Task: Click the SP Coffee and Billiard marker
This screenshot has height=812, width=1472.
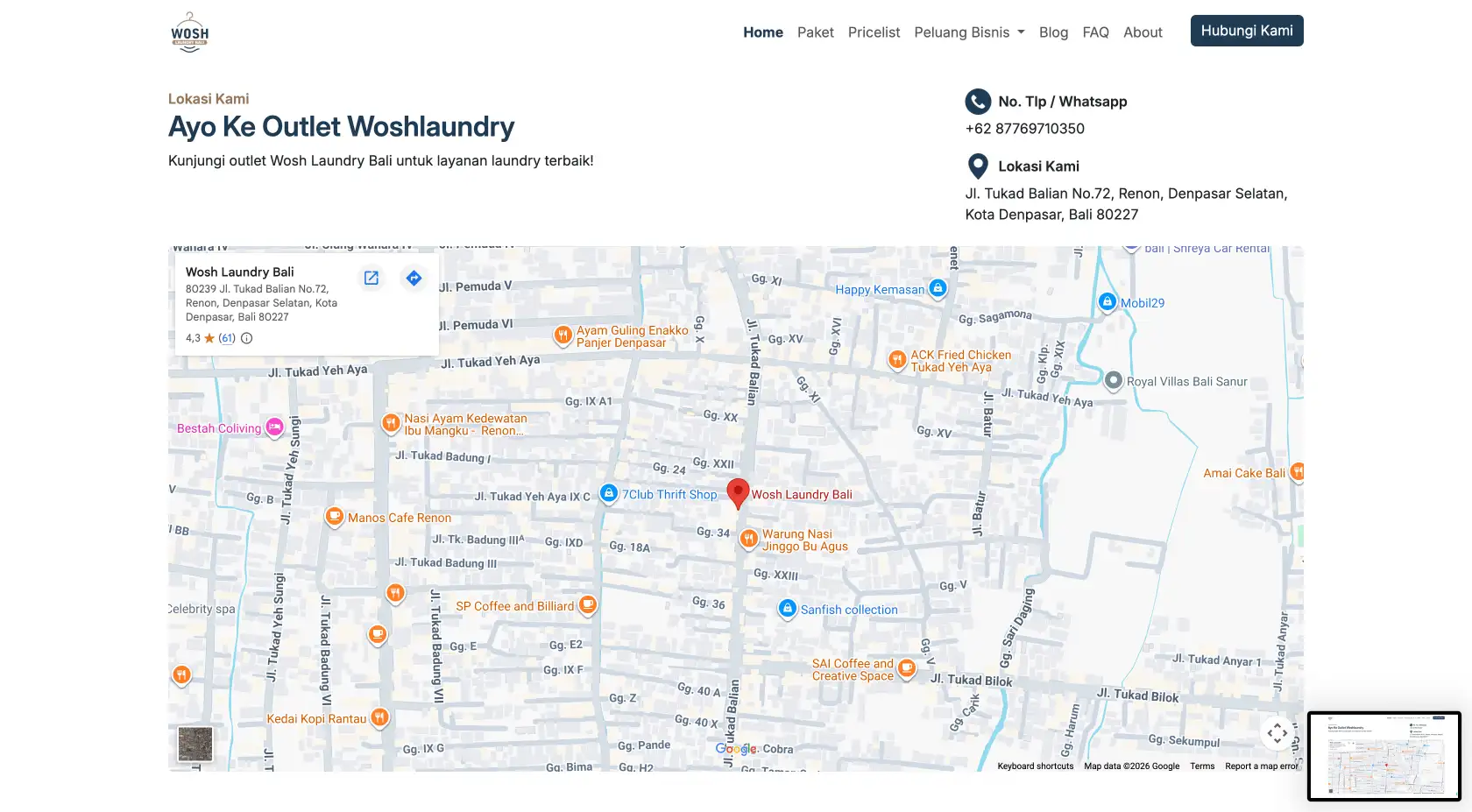Action: tap(588, 605)
